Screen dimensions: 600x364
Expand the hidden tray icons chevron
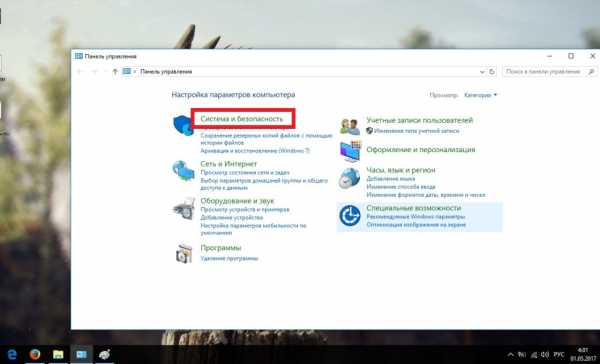510,355
